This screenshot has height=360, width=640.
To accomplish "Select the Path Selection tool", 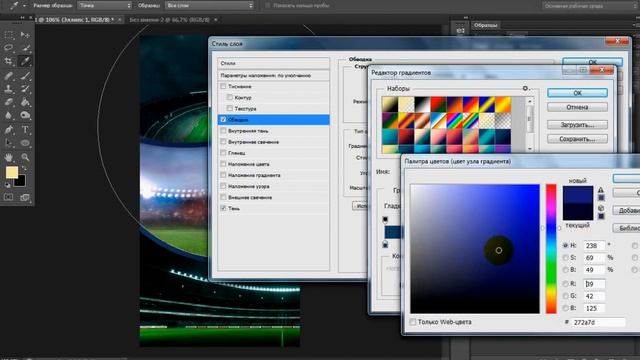I will pos(9,143).
